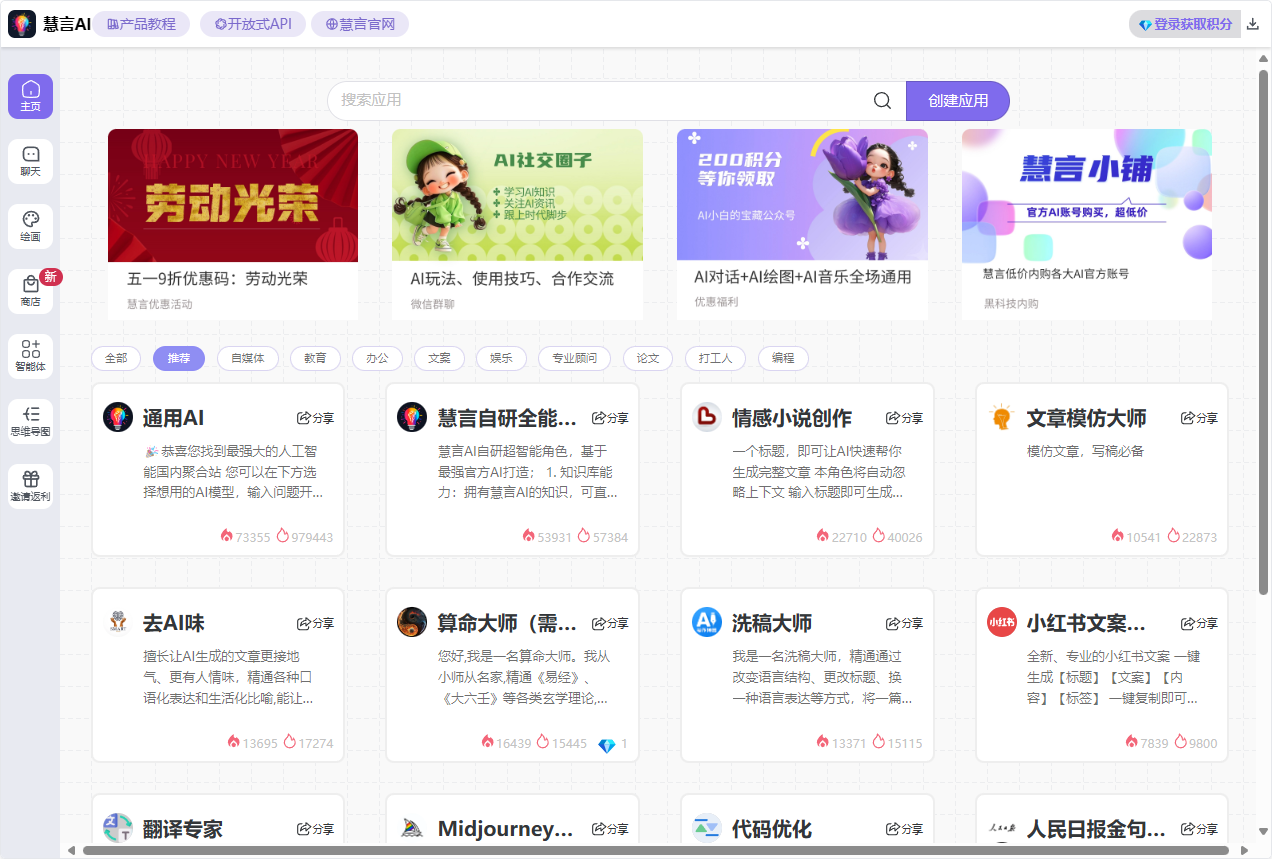The image size is (1272, 859).
Task: Switch to the 自媒体 category tab
Action: pyautogui.click(x=247, y=358)
